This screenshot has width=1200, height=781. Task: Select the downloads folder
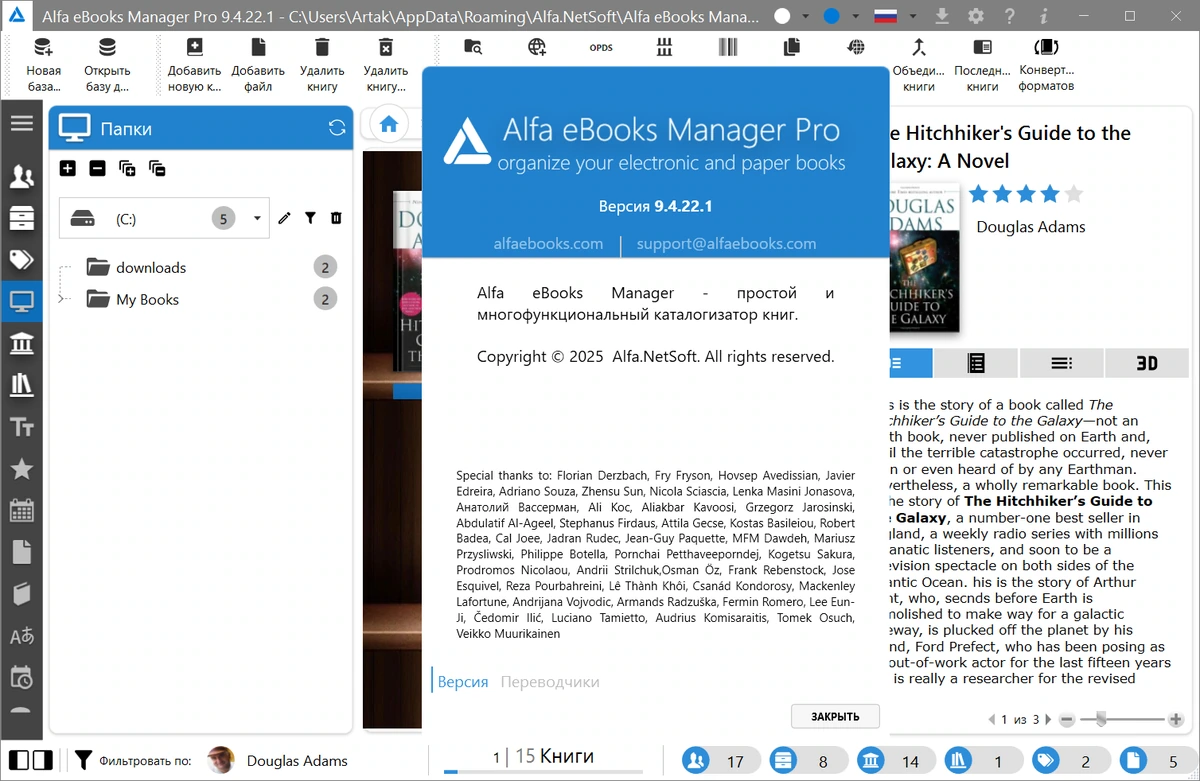[151, 267]
